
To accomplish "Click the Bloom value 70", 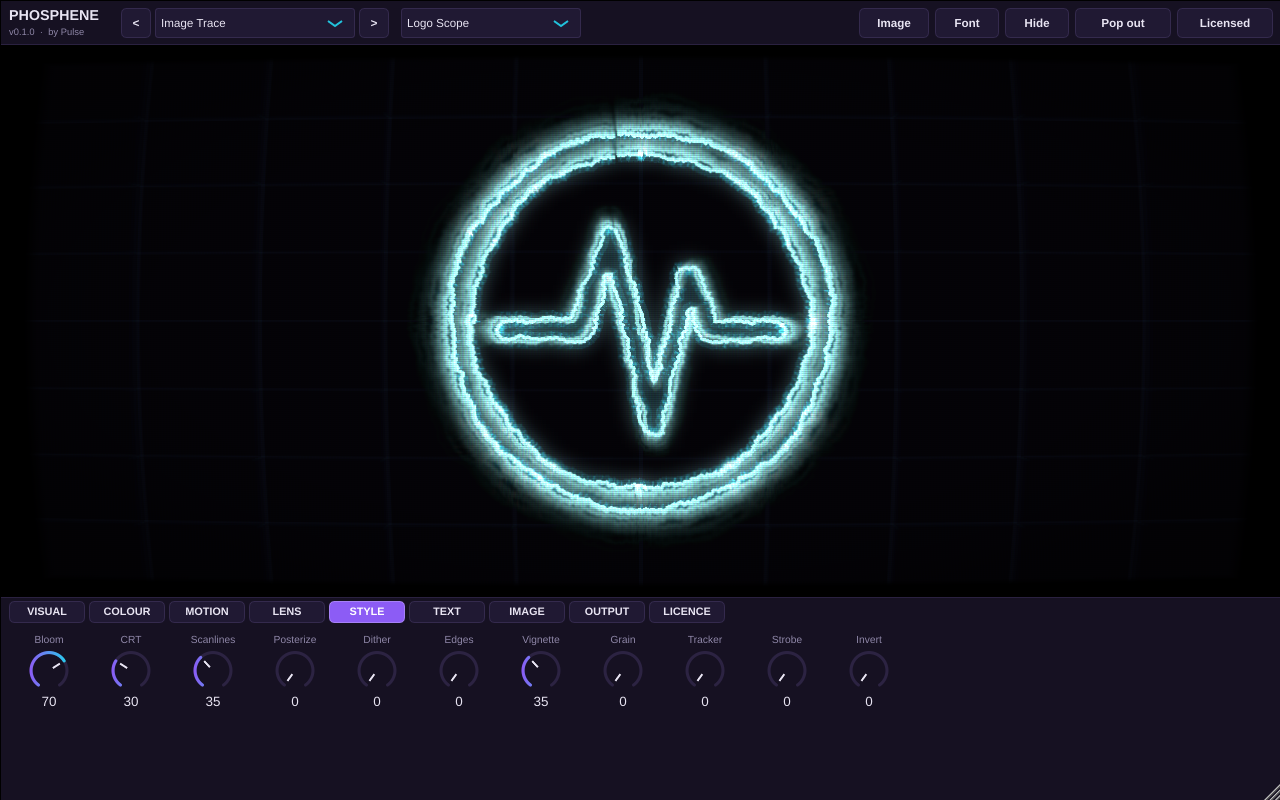I will 49,702.
